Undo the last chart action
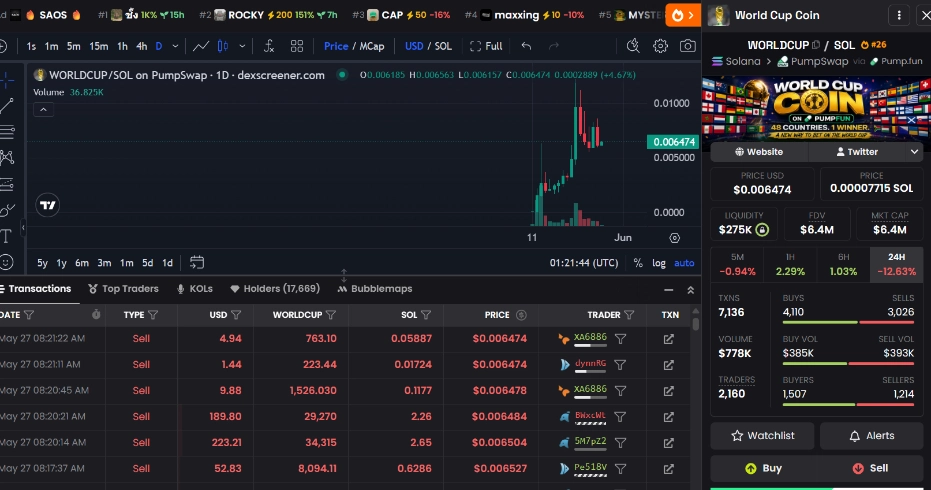931x490 pixels. [526, 46]
